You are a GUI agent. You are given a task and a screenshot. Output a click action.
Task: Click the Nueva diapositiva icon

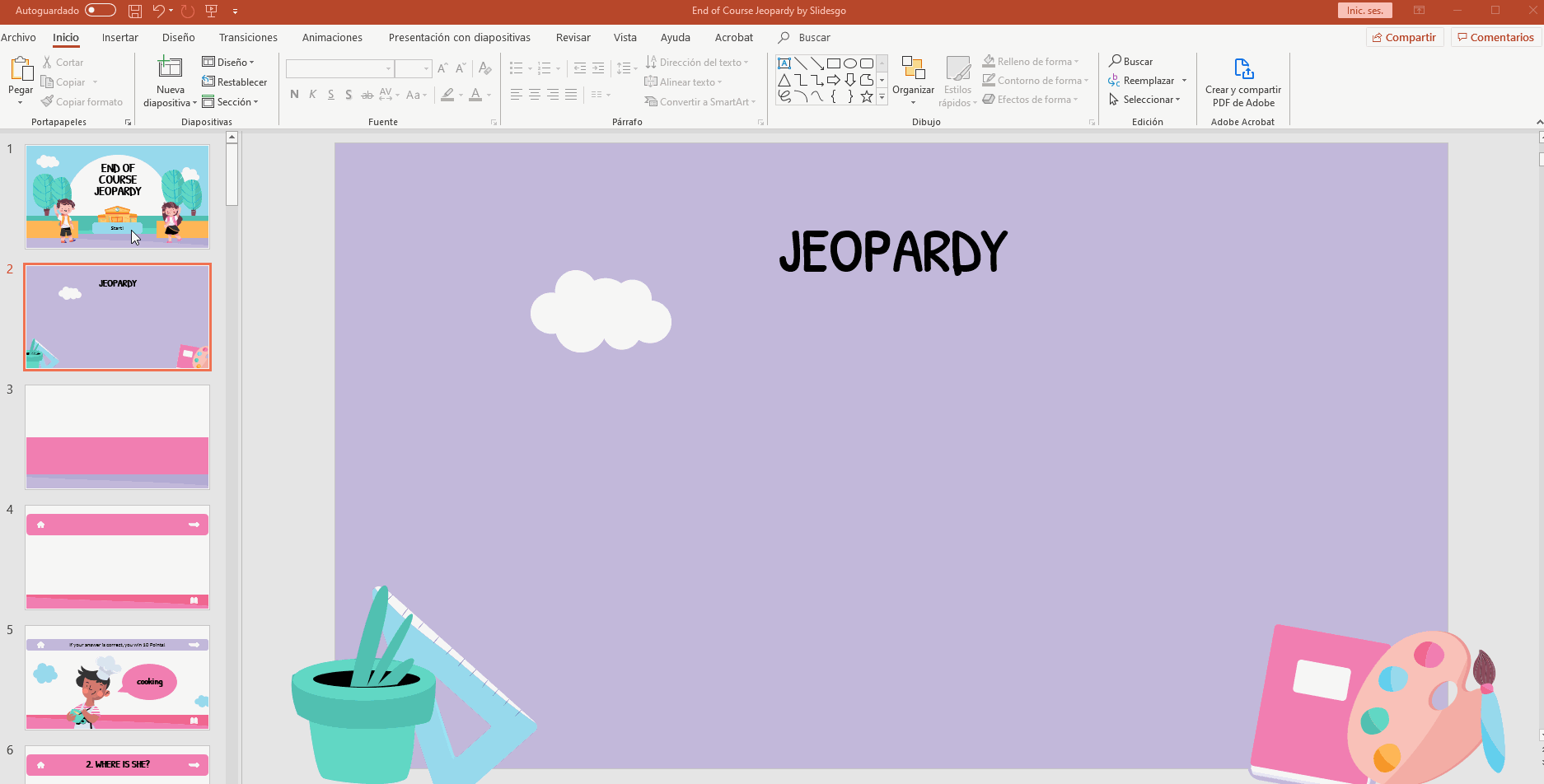tap(170, 67)
